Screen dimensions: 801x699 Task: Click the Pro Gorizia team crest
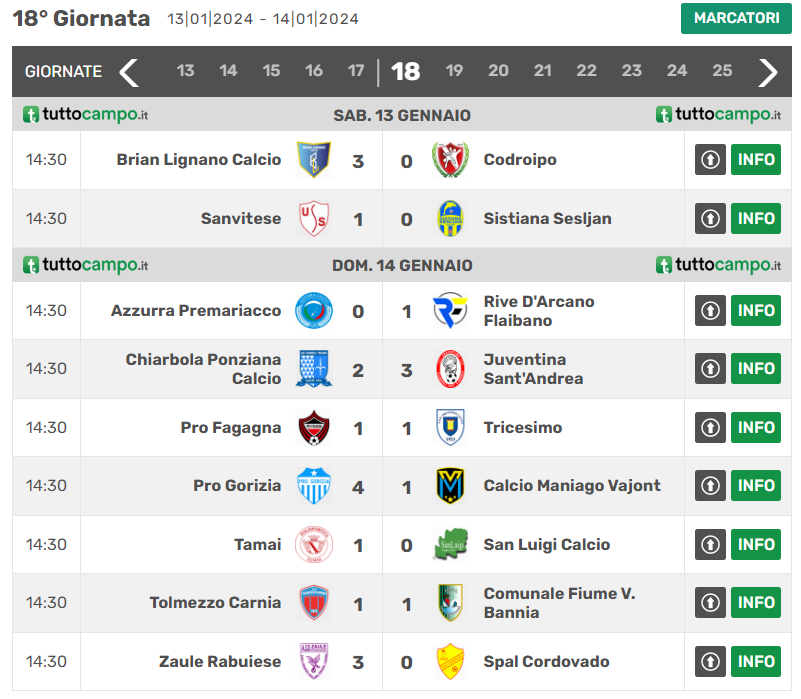pyautogui.click(x=314, y=486)
